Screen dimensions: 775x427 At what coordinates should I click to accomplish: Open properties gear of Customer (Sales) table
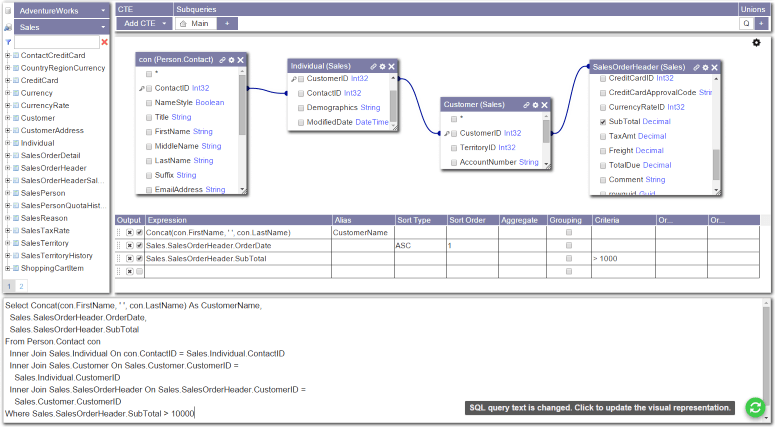[535, 105]
